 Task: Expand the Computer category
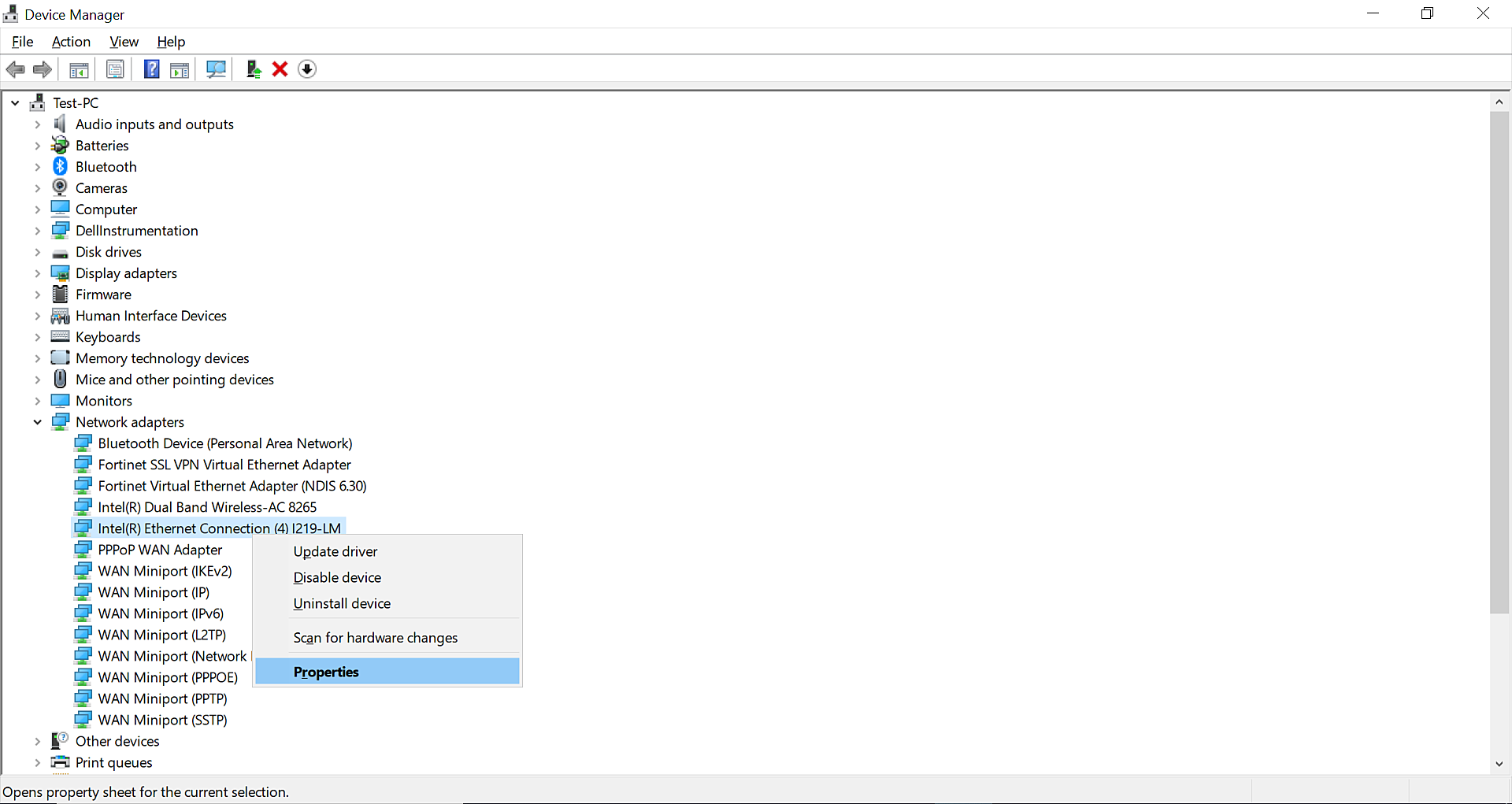pyautogui.click(x=37, y=209)
